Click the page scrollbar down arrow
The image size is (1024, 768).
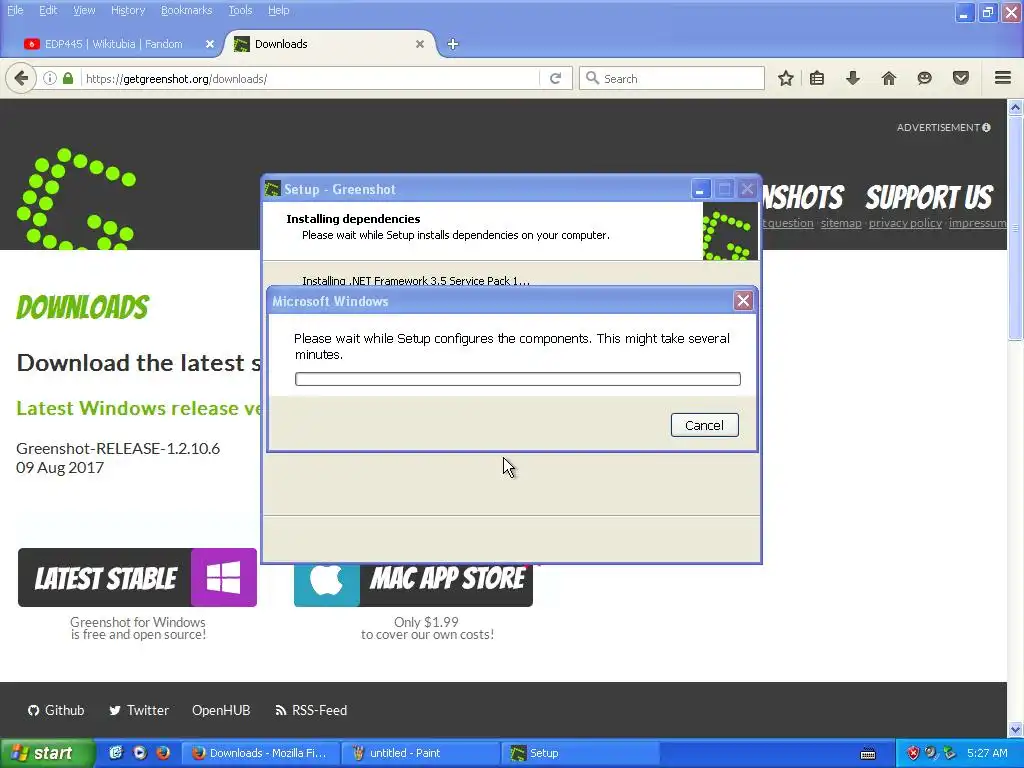point(1015,729)
